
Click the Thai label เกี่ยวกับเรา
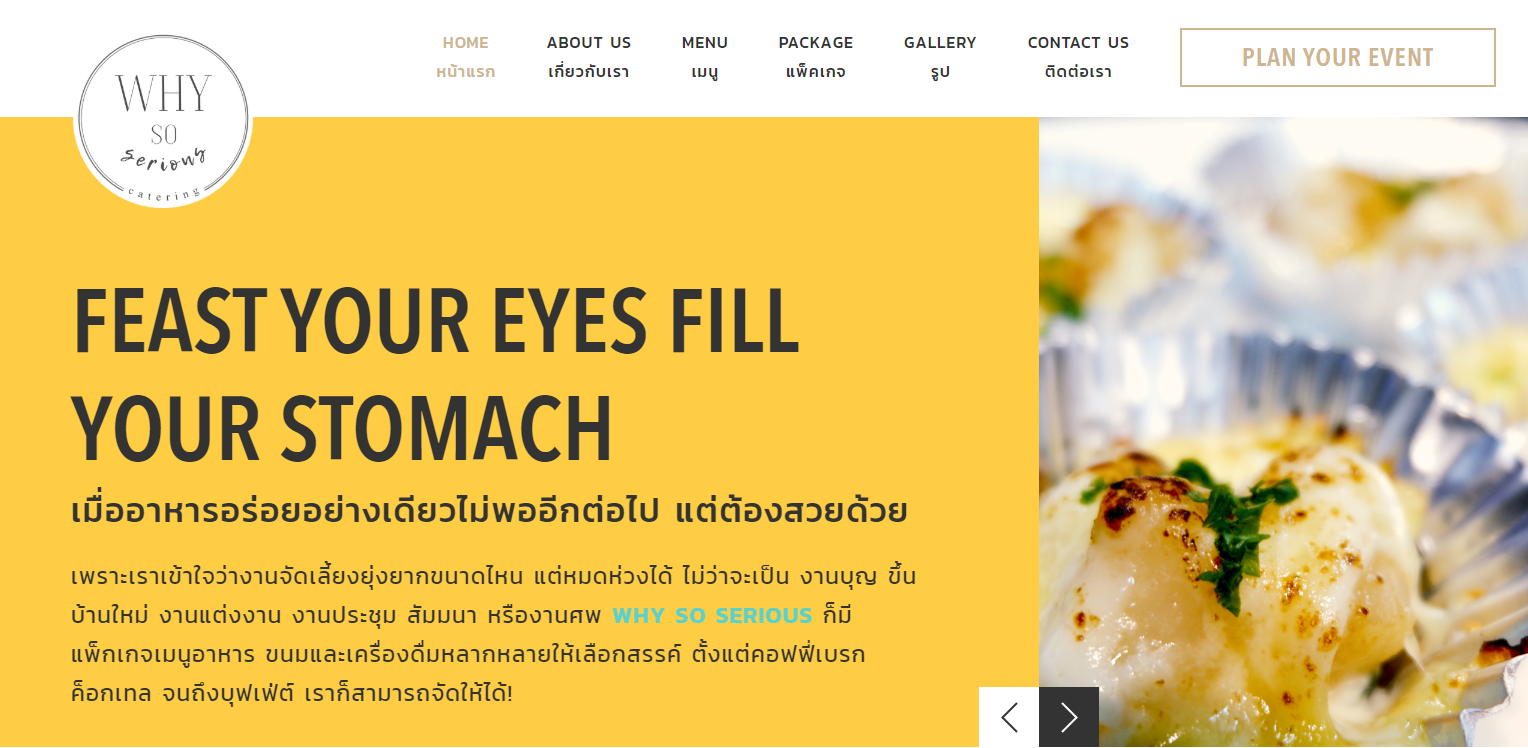click(589, 72)
